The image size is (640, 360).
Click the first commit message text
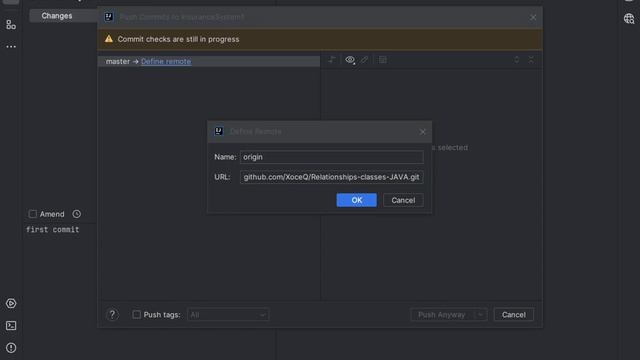[x=53, y=229]
